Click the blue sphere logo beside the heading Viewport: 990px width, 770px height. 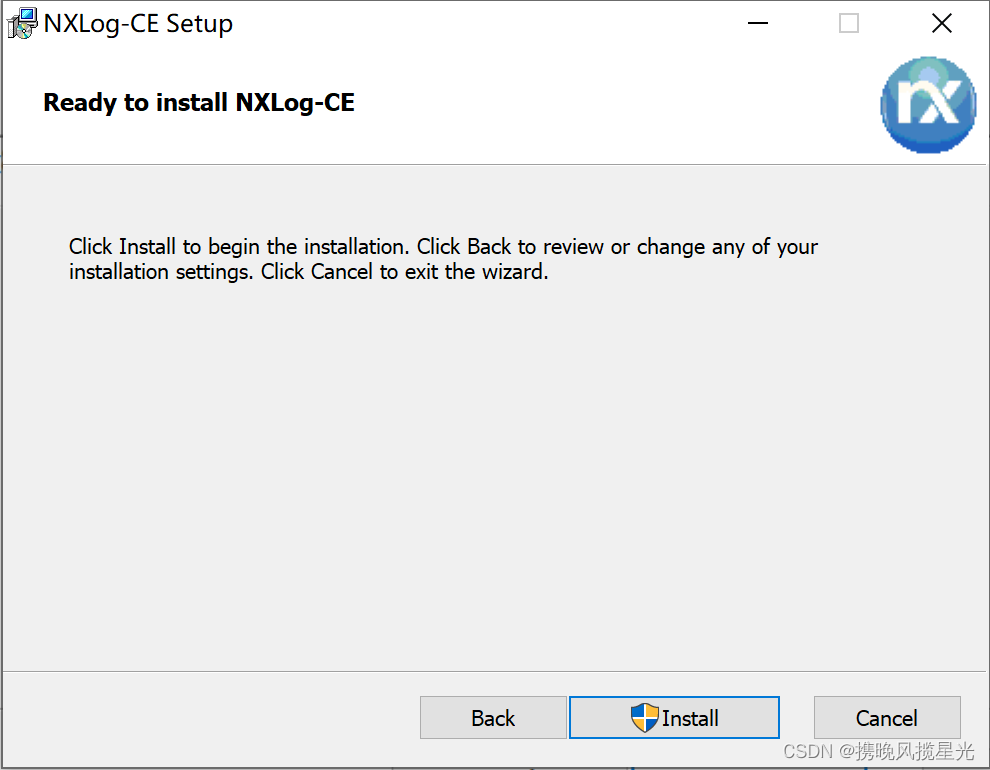point(928,105)
